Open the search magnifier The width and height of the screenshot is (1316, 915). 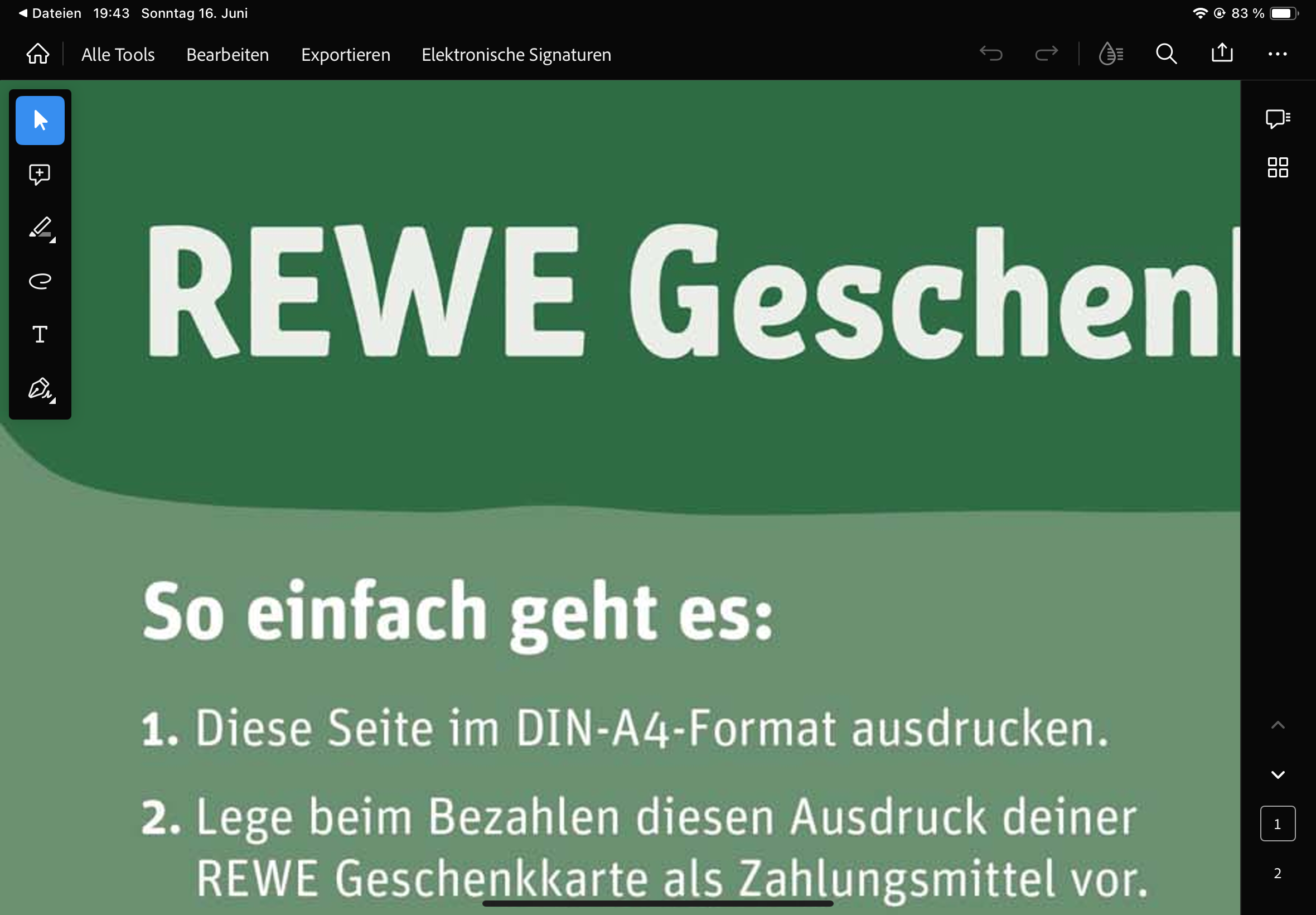[1166, 54]
